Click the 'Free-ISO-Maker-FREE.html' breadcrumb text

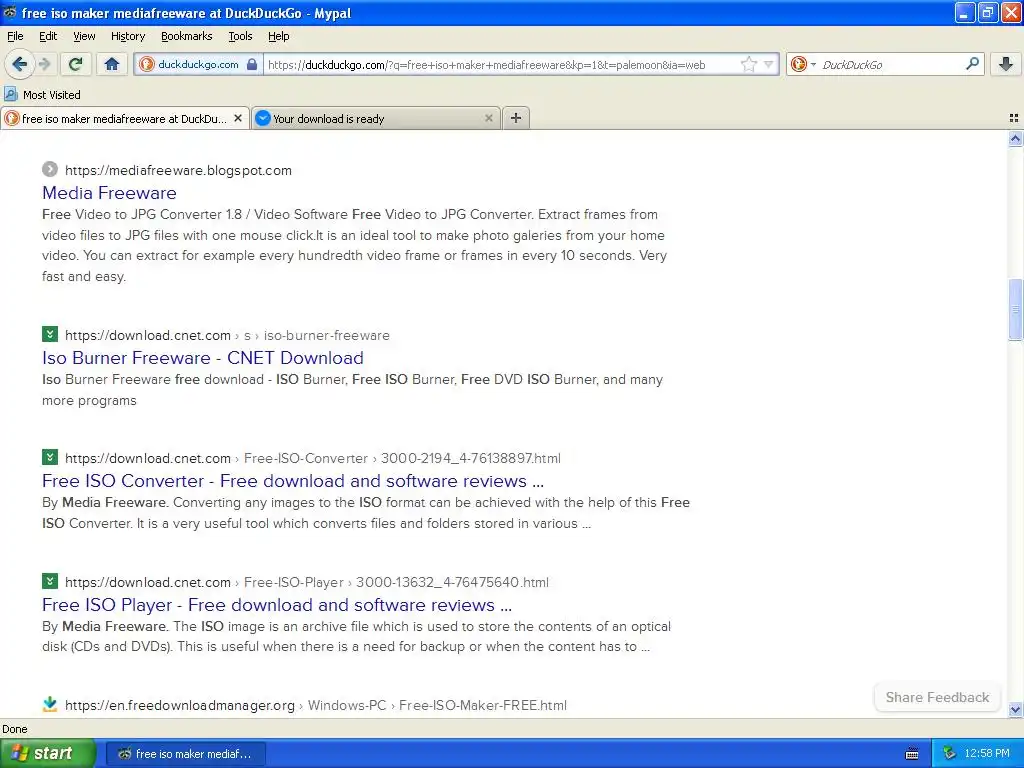483,705
